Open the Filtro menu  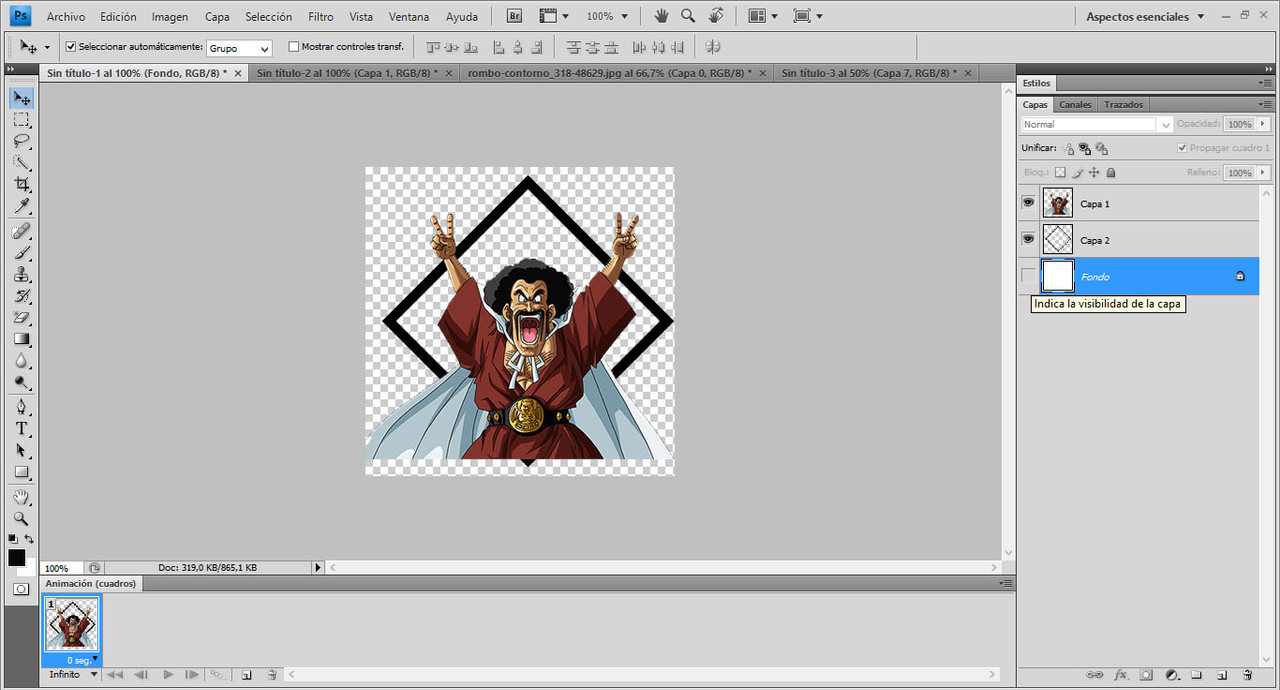coord(321,17)
